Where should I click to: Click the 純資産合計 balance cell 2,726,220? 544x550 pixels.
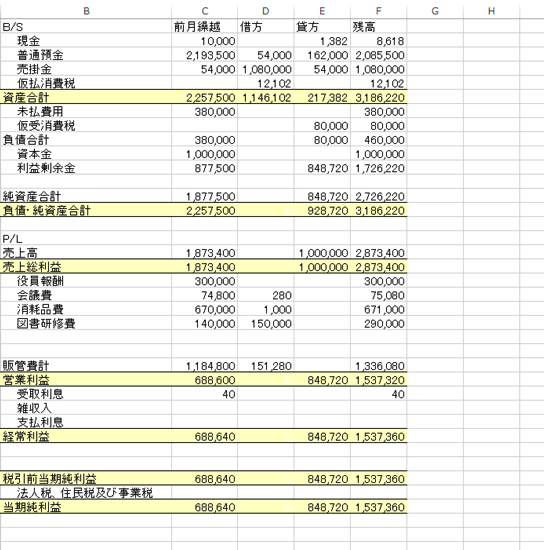378,196
